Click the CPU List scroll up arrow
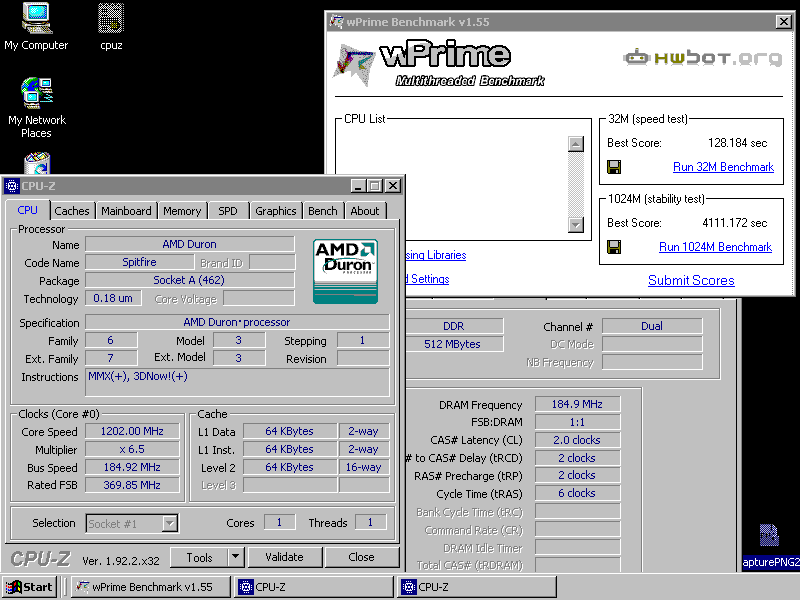This screenshot has height=600, width=800. click(576, 144)
